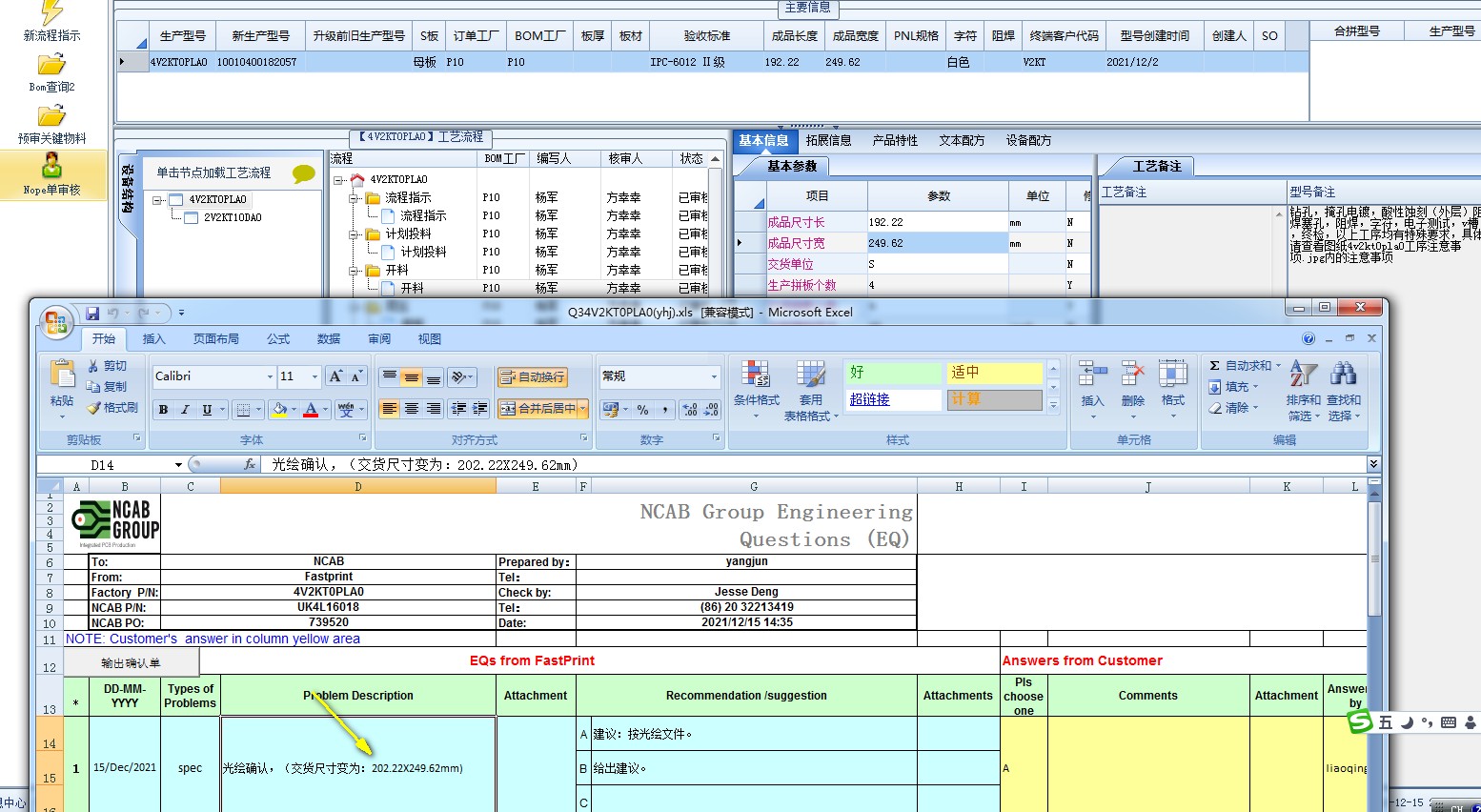The image size is (1481, 812).
Task: Click the 格式 cell format icon
Action: coord(1173,374)
